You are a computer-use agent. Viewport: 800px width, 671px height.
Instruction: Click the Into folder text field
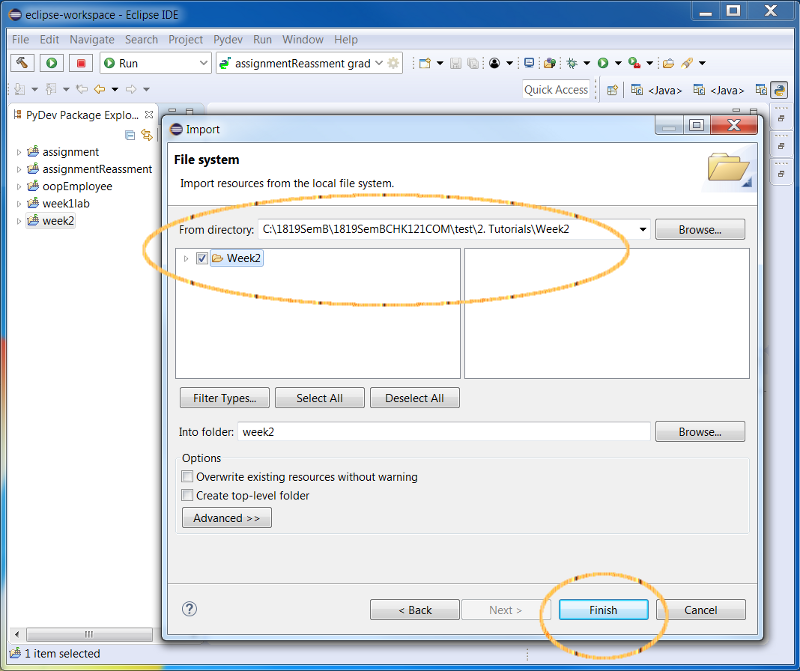click(444, 432)
